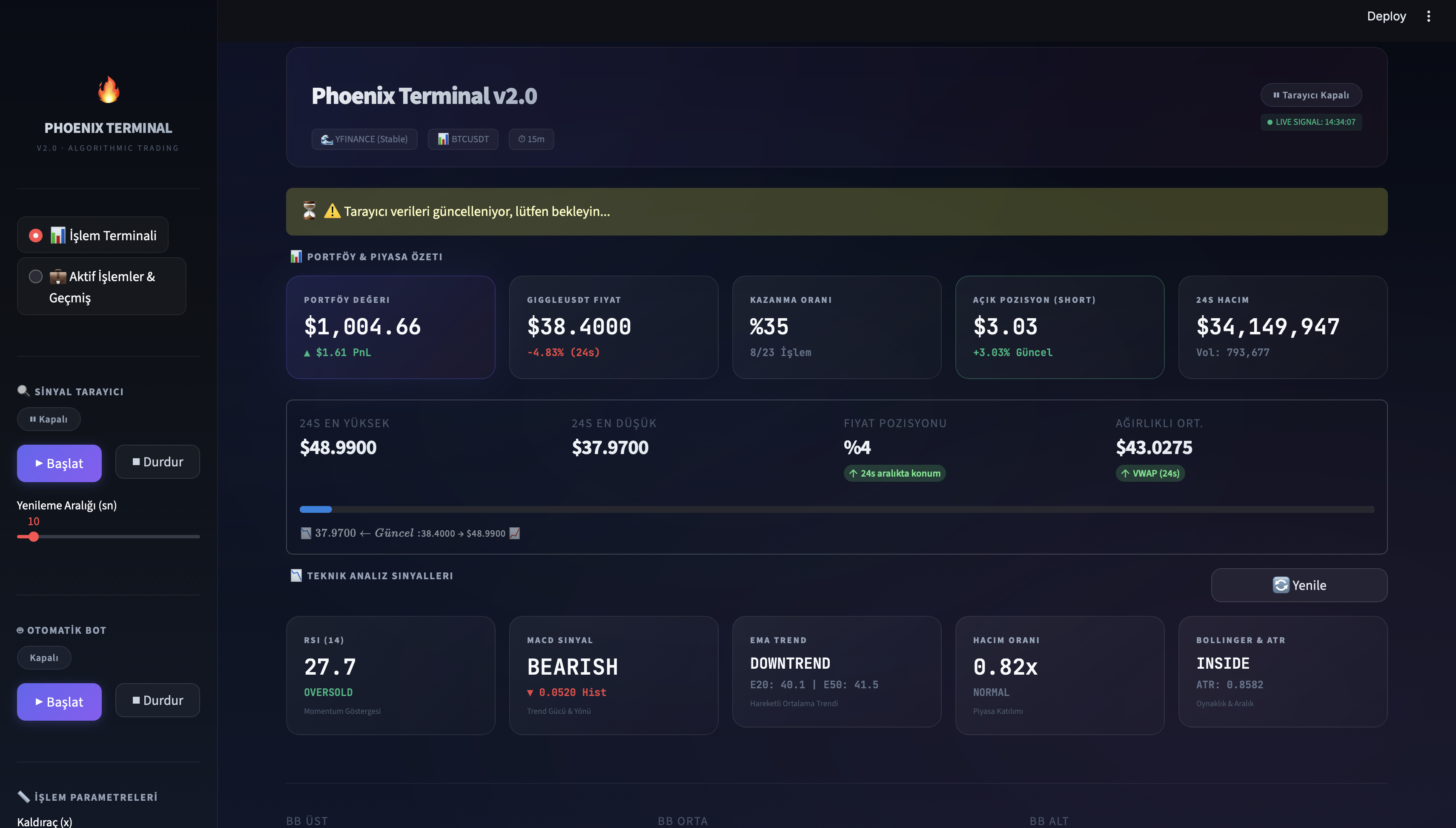Image resolution: width=1456 pixels, height=828 pixels.
Task: Click the YFINANCE (Stable) source chip
Action: pyautogui.click(x=364, y=139)
